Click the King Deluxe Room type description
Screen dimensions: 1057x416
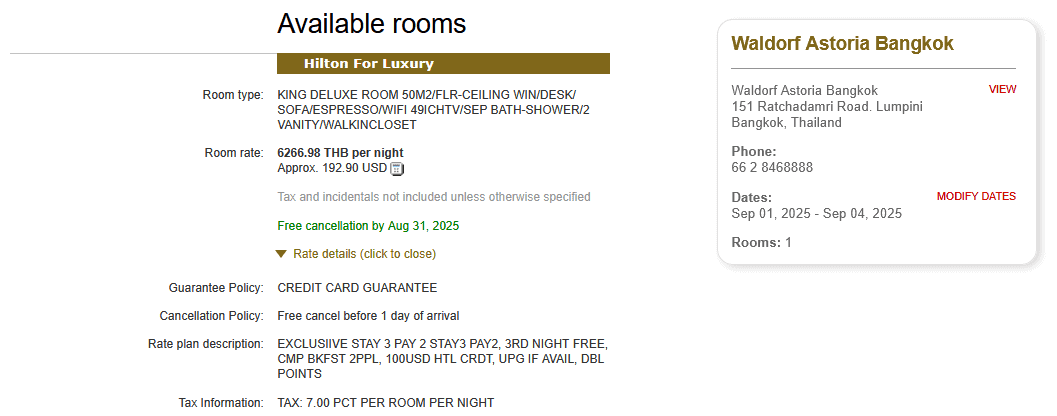[433, 110]
